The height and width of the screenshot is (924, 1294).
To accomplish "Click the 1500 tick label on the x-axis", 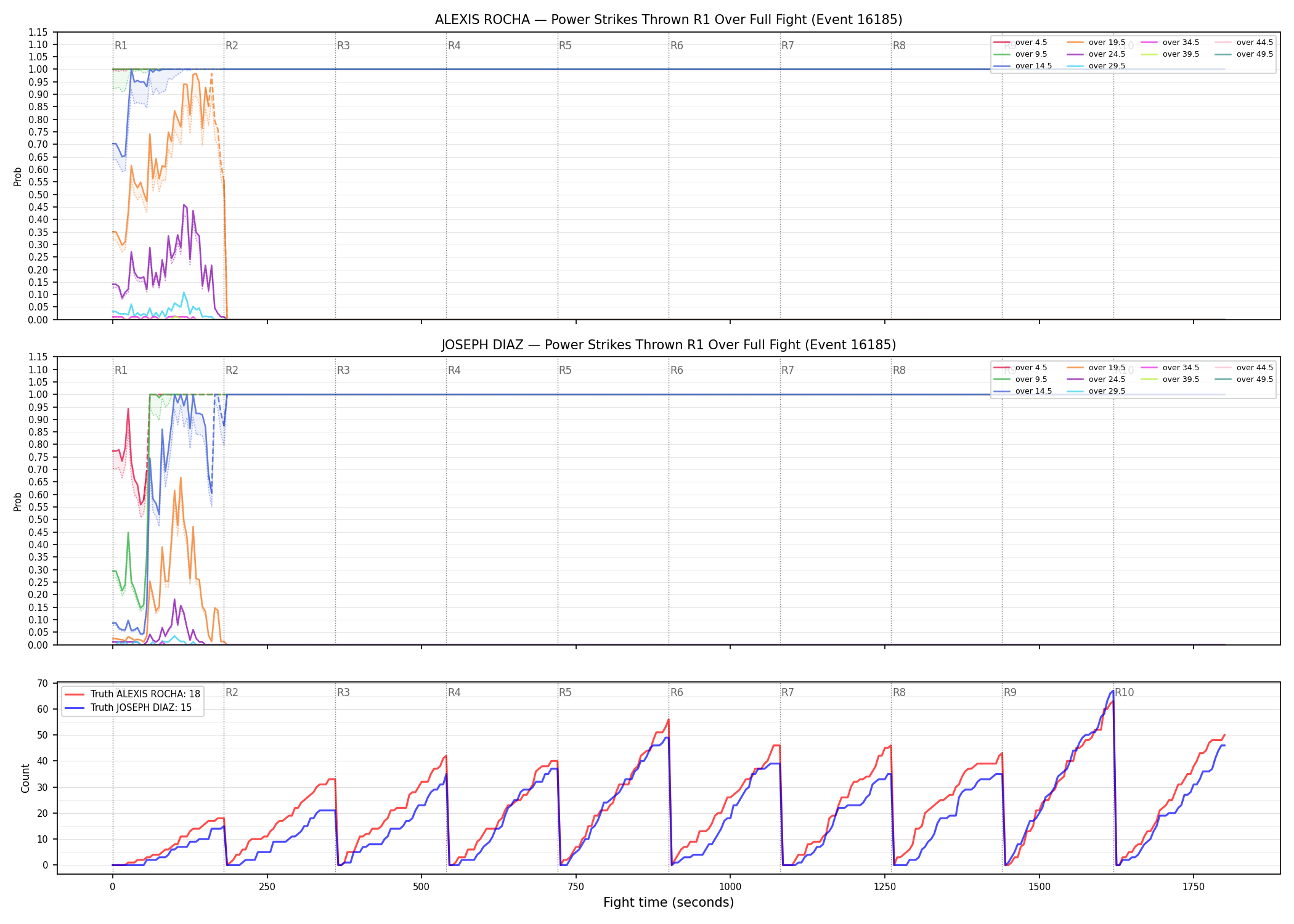I will 1040,887.
